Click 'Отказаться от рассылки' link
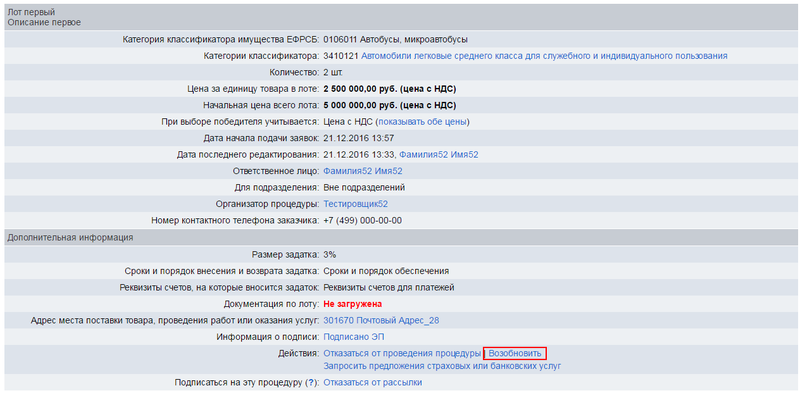The width and height of the screenshot is (800, 393). [x=373, y=382]
